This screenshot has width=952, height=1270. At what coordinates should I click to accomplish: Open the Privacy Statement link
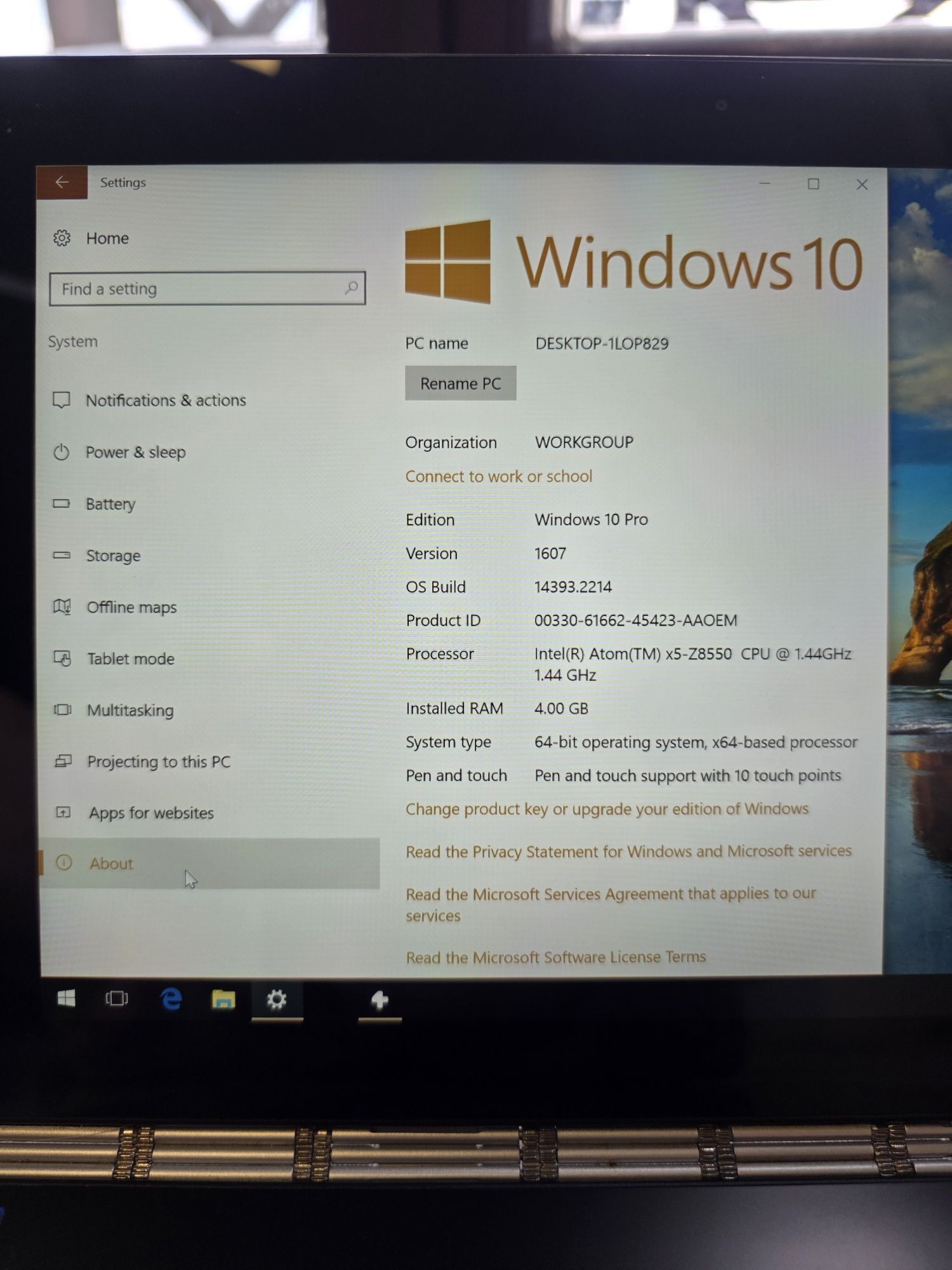click(x=629, y=851)
